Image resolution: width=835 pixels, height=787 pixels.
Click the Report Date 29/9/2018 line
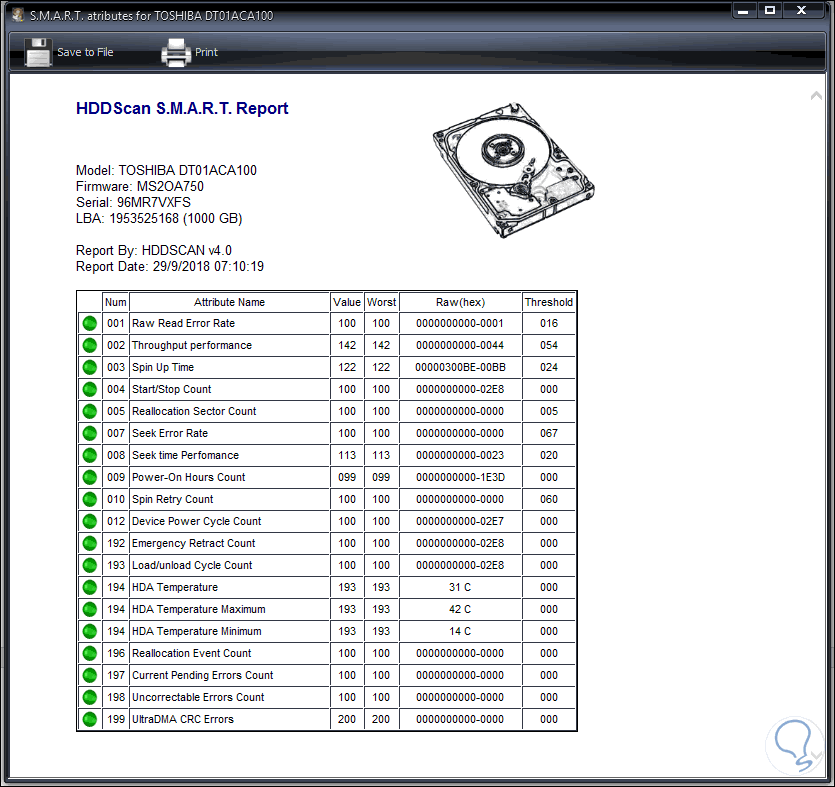tap(170, 266)
